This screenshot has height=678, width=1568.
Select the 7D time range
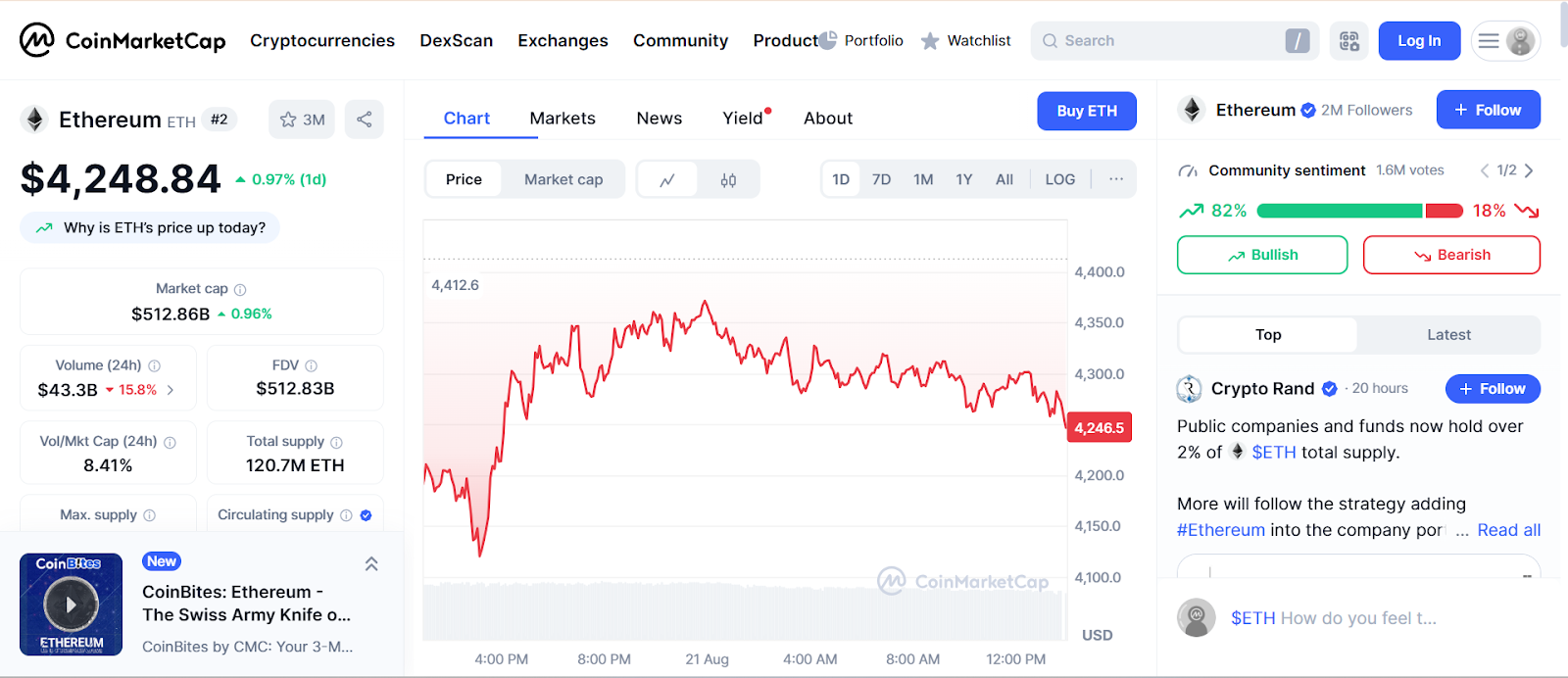point(882,179)
